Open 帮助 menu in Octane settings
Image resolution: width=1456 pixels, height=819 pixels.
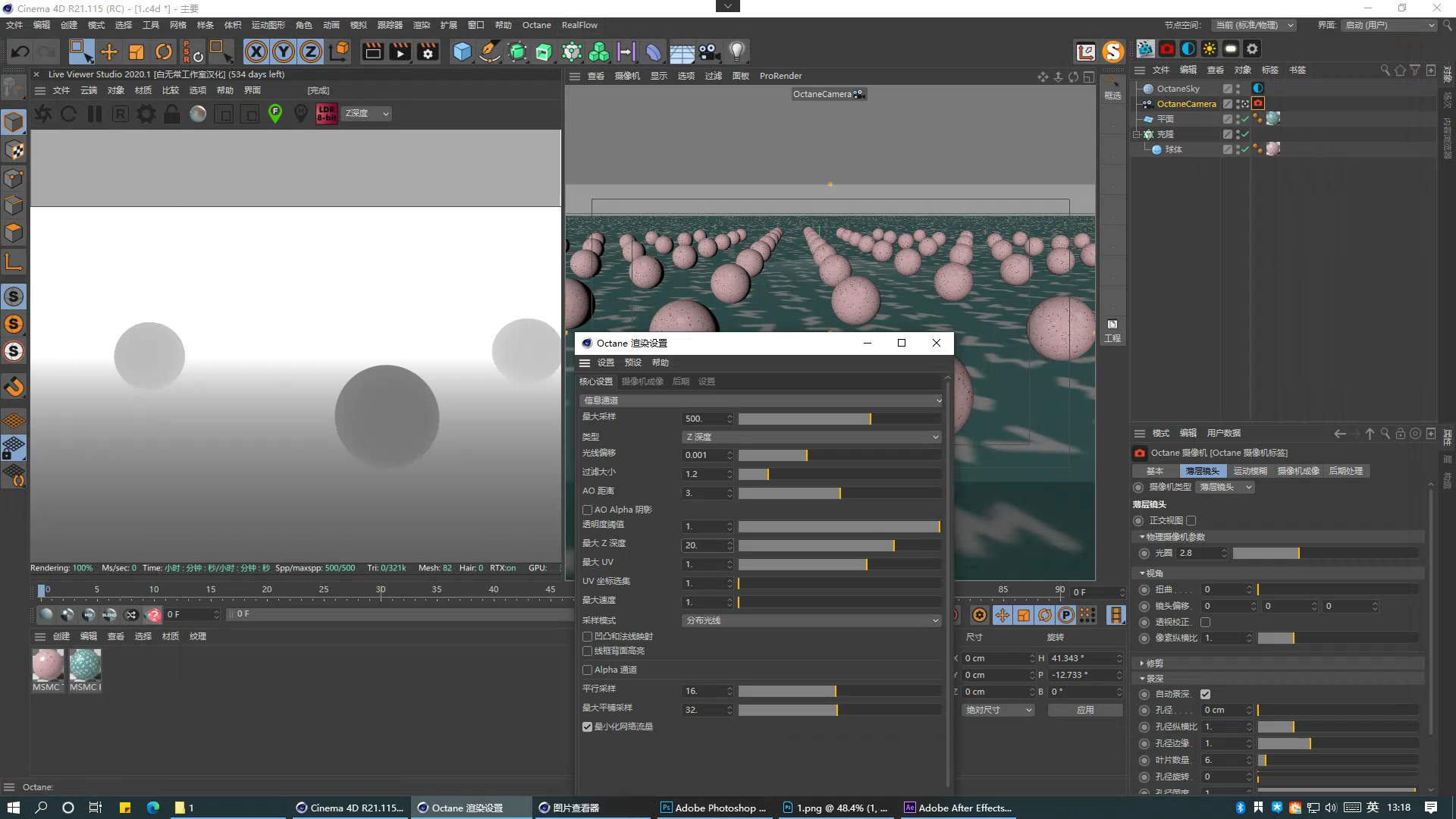coord(661,362)
